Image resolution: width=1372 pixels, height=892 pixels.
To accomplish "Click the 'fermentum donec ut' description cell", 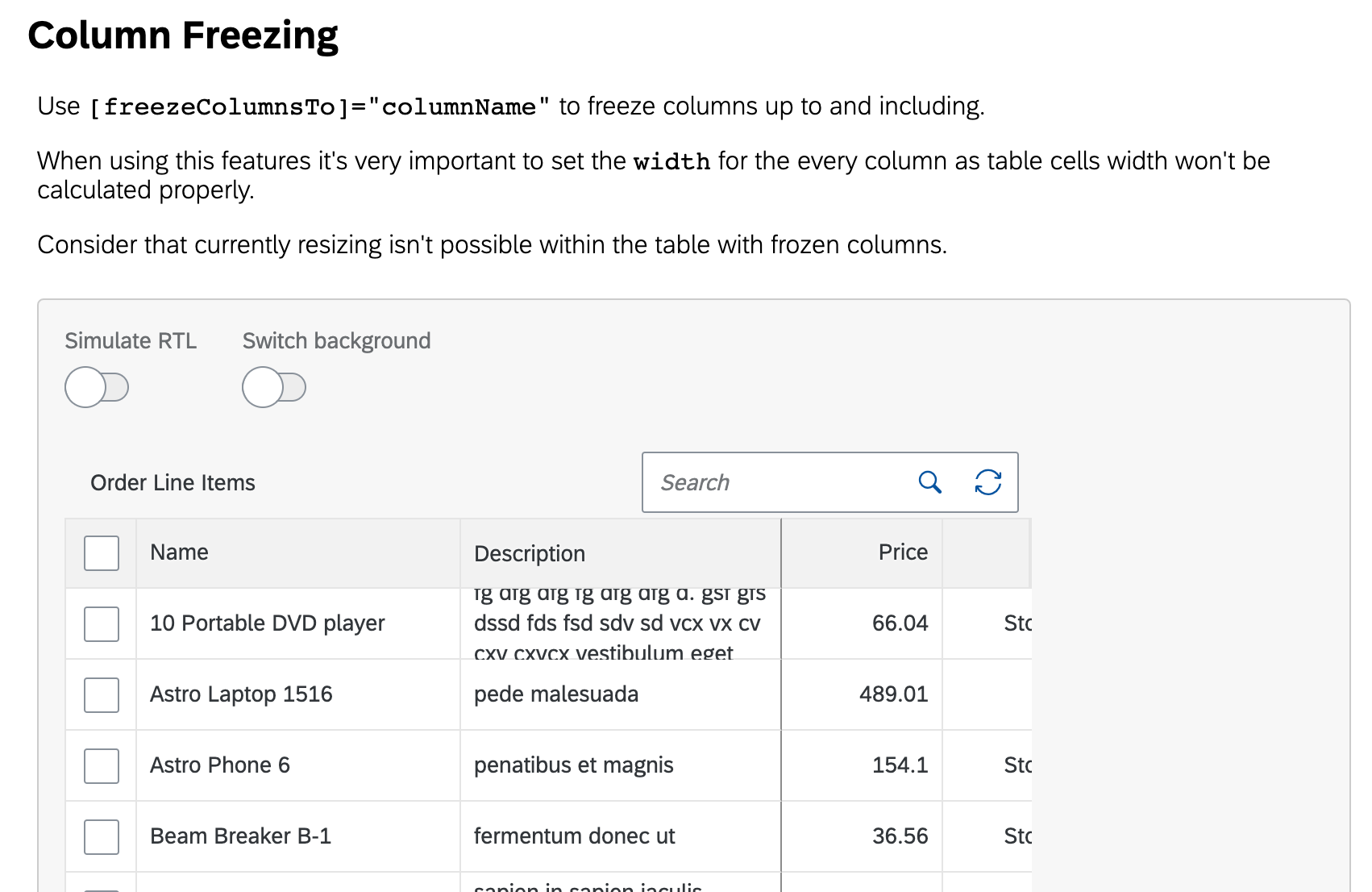I will point(621,836).
